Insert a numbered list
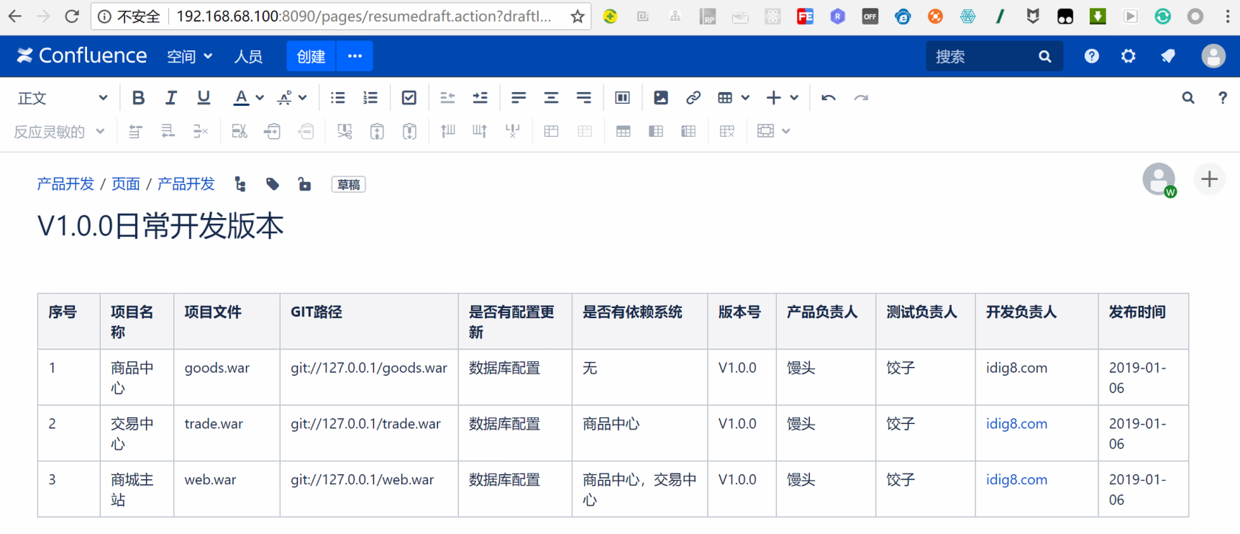The width and height of the screenshot is (1240, 534). coord(370,98)
